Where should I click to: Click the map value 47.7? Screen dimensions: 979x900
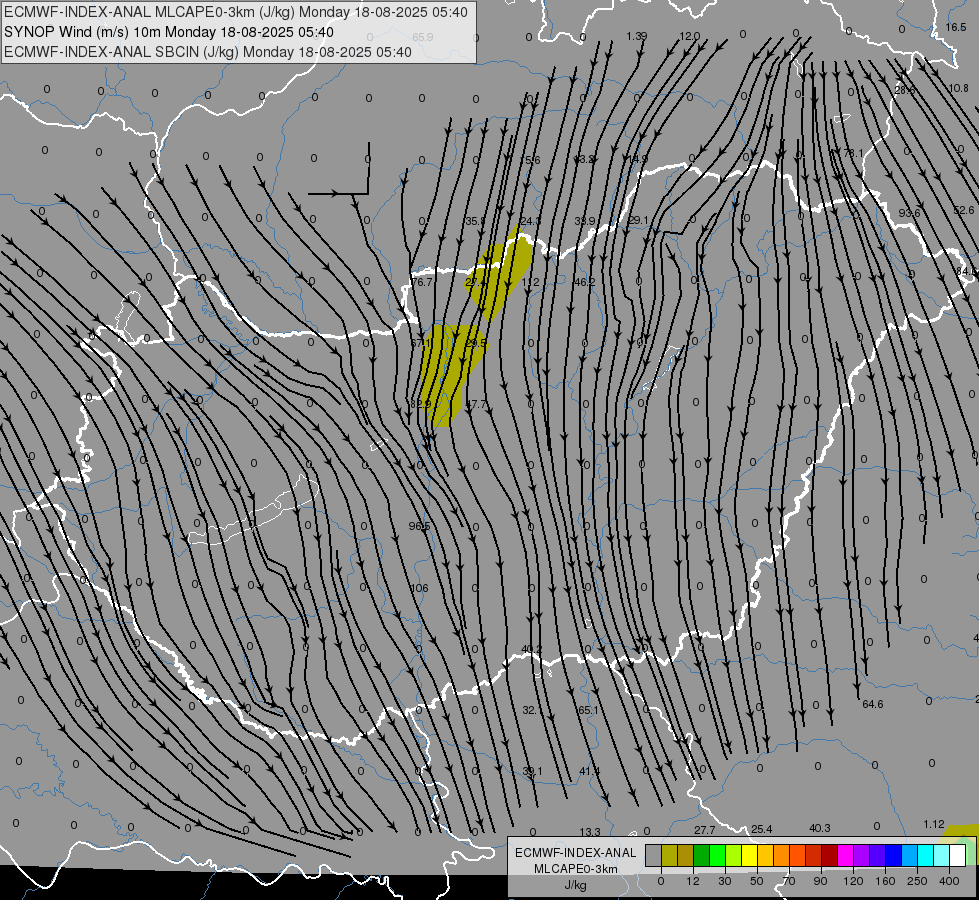coord(476,405)
